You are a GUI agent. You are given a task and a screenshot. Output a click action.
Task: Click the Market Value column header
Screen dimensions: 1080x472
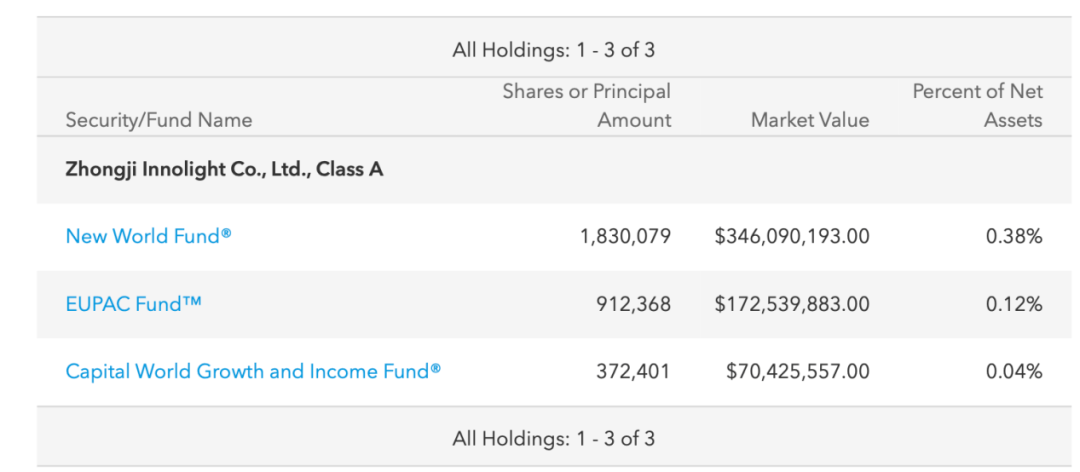[810, 121]
